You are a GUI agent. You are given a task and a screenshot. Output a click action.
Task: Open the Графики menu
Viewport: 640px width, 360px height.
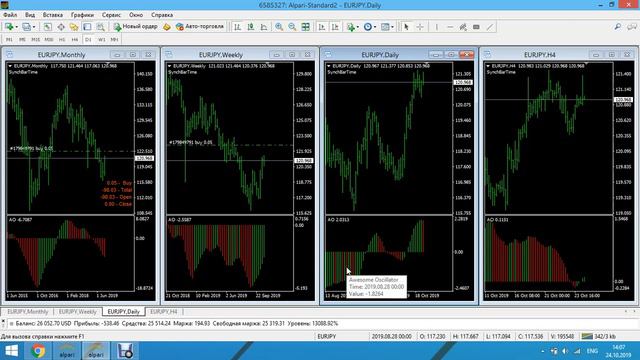82,15
